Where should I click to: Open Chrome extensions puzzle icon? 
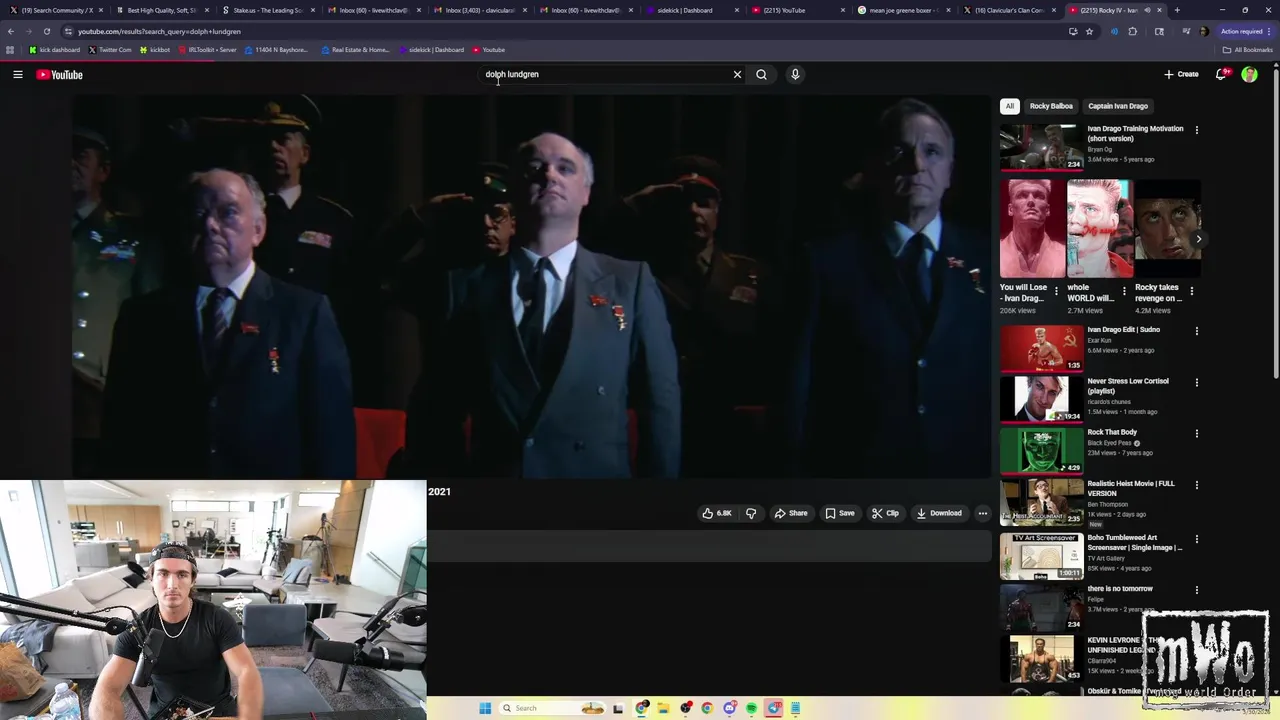click(x=1132, y=31)
